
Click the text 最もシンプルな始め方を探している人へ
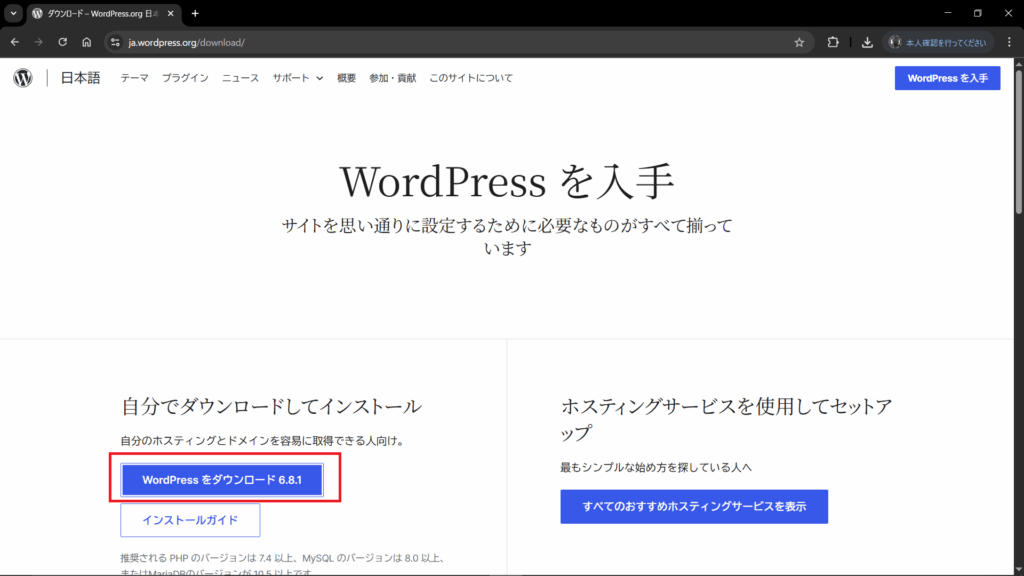tap(656, 468)
